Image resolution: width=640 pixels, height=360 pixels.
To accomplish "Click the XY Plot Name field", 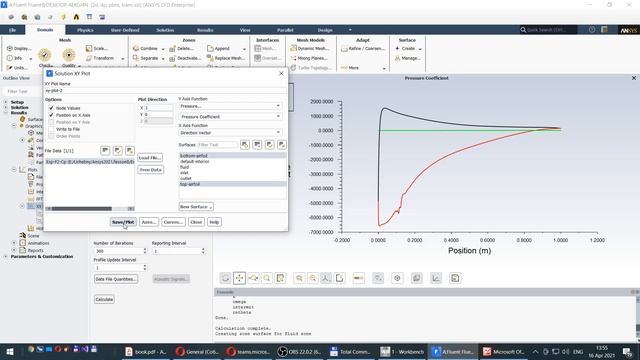I will [165, 91].
